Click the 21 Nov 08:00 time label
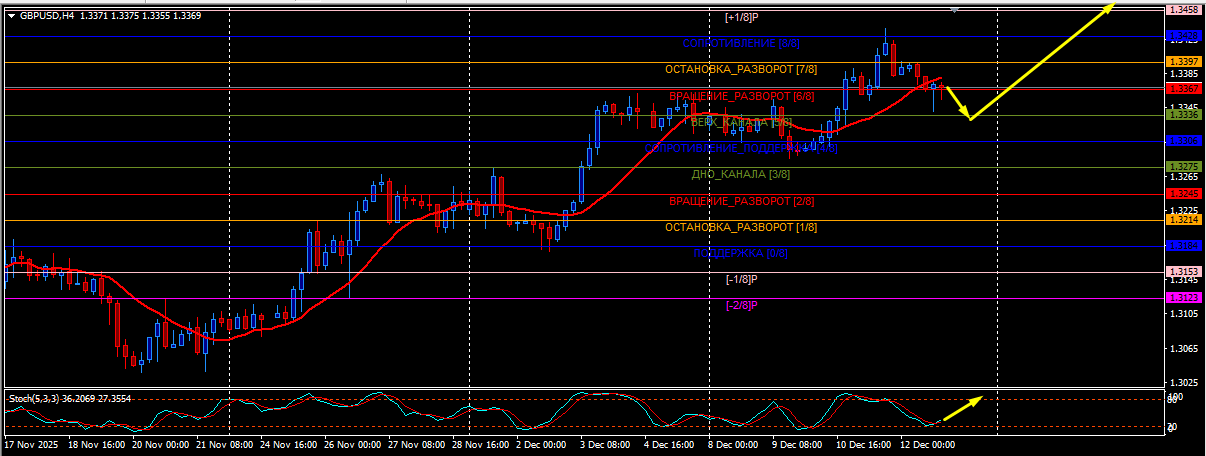The image size is (1206, 456). pyautogui.click(x=224, y=443)
